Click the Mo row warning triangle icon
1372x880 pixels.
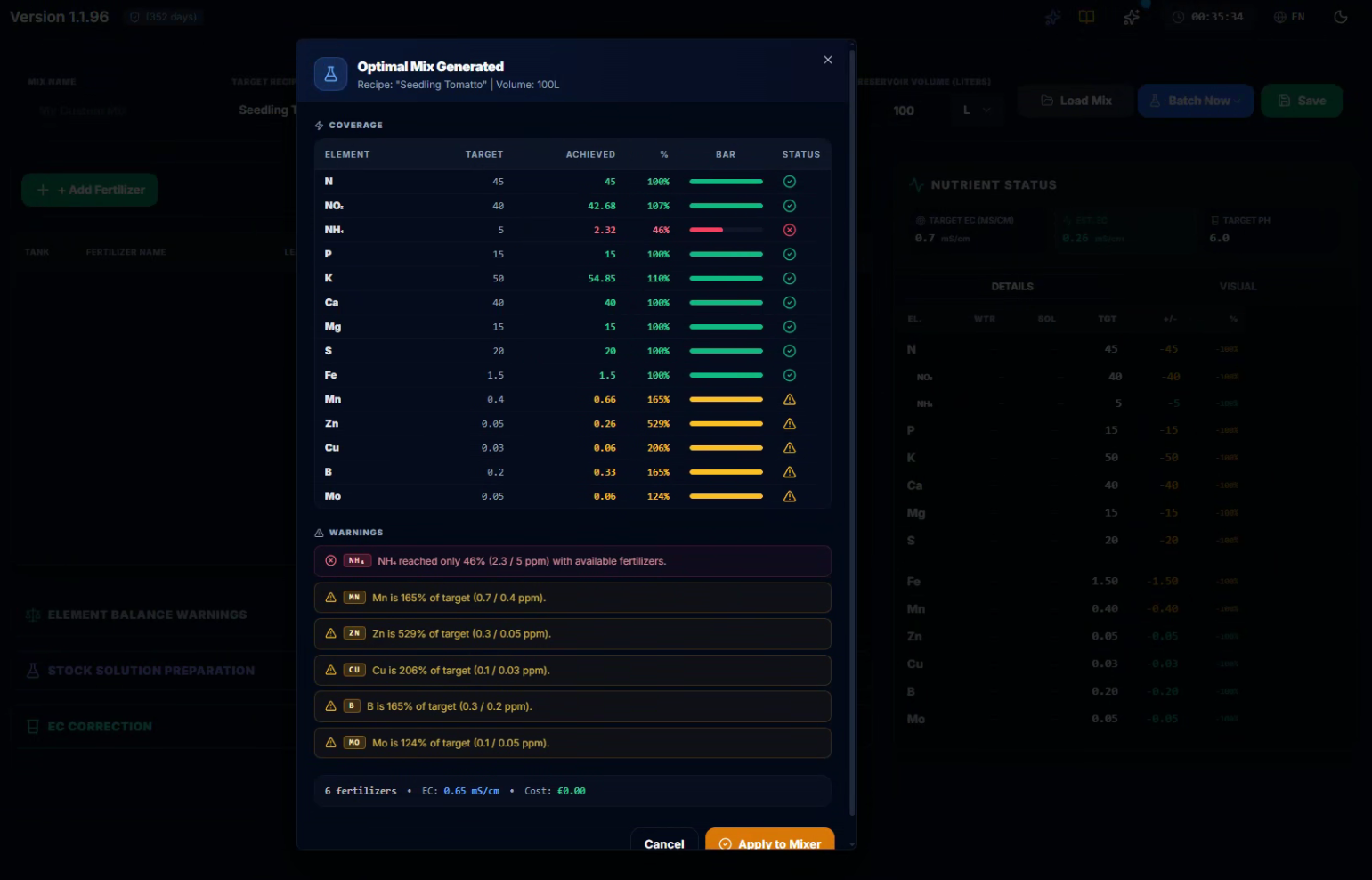pos(790,496)
